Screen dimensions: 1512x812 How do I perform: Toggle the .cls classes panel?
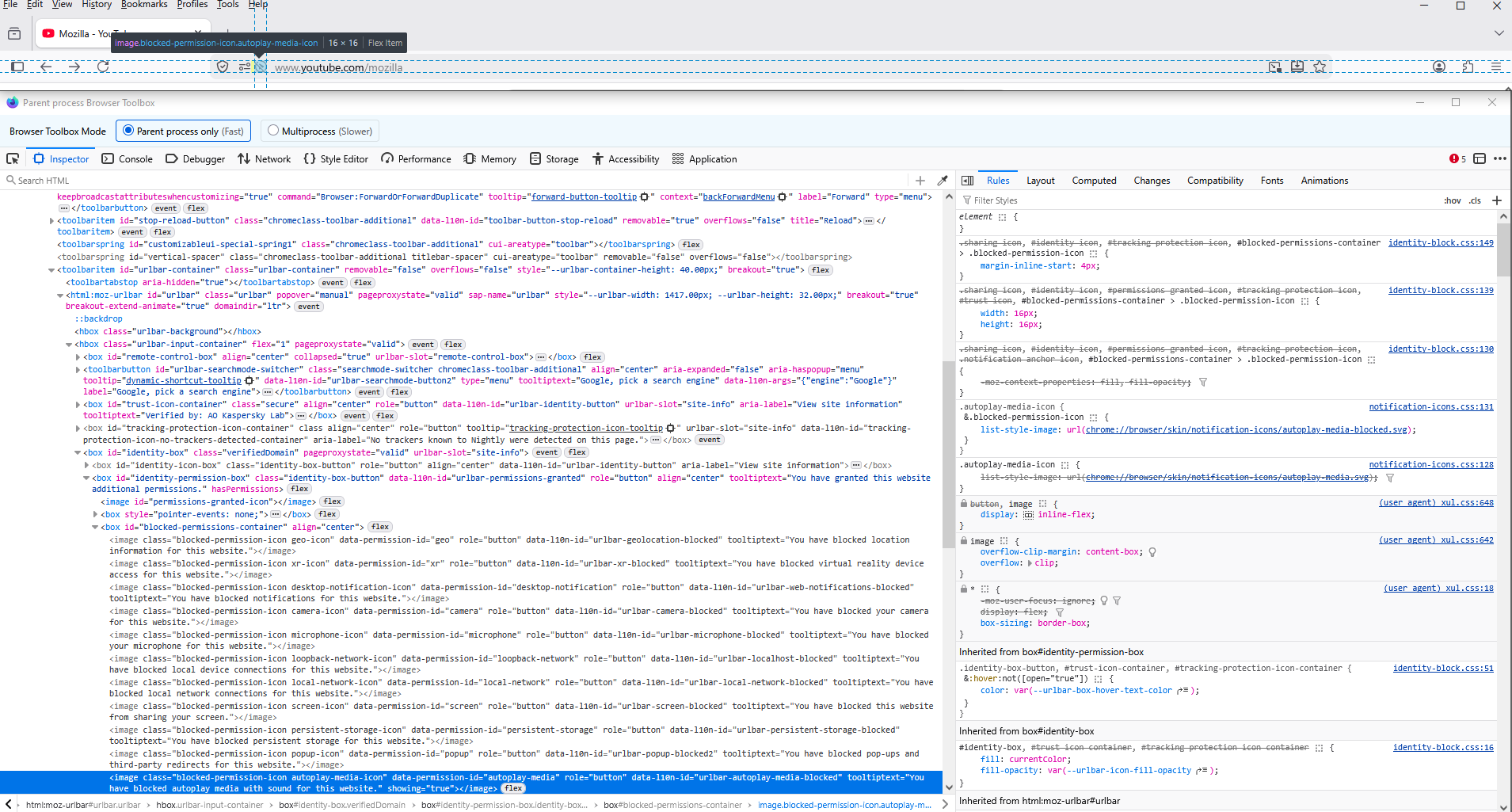[1474, 200]
